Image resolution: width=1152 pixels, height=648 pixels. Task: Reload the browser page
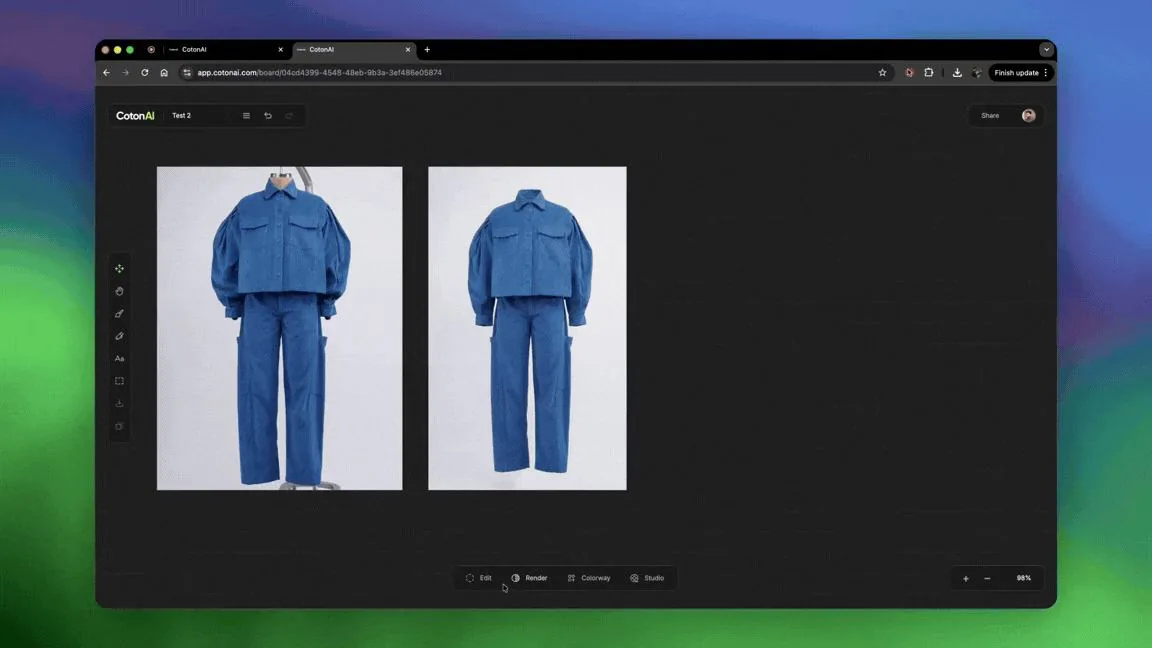(x=145, y=73)
